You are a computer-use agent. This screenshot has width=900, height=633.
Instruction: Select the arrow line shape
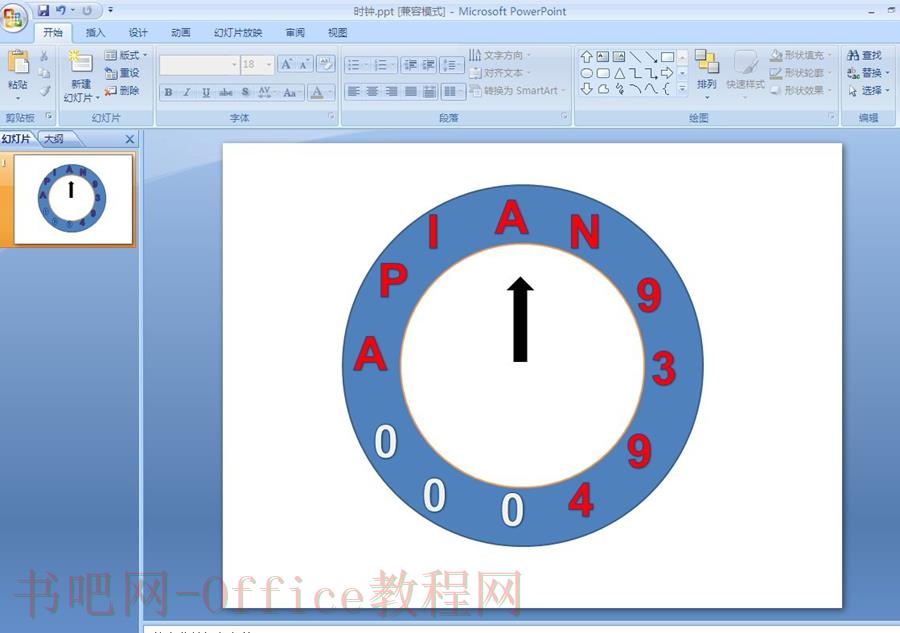point(651,57)
